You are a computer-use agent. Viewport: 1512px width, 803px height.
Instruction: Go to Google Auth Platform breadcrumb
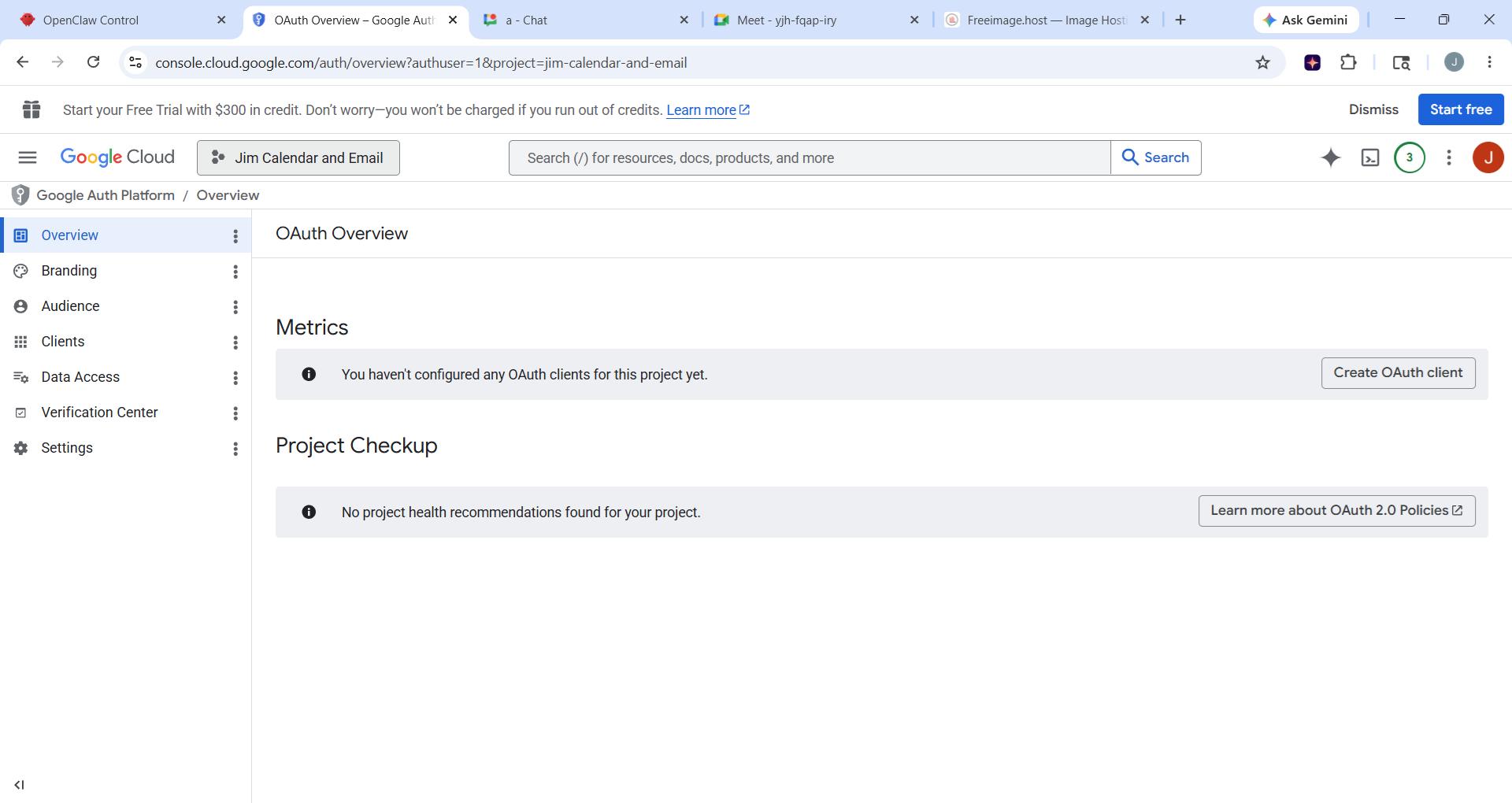tap(106, 195)
